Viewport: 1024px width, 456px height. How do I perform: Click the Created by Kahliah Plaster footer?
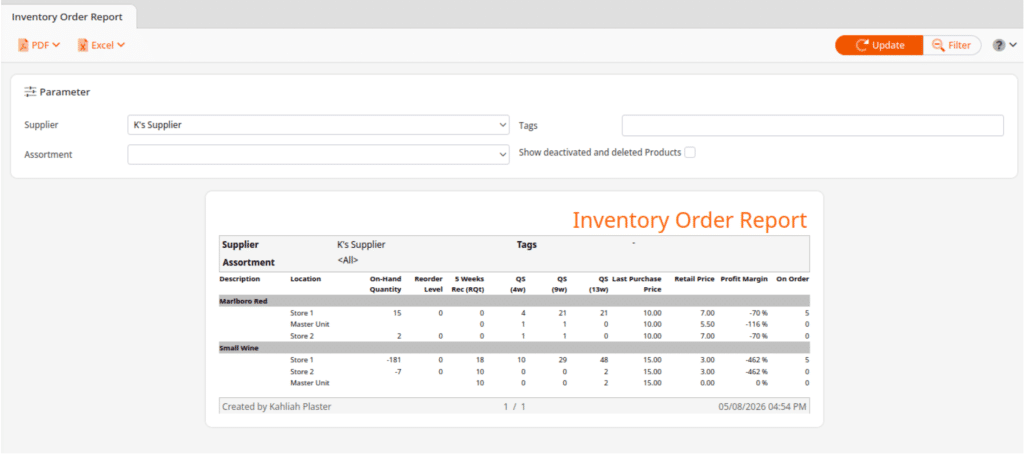click(x=277, y=406)
